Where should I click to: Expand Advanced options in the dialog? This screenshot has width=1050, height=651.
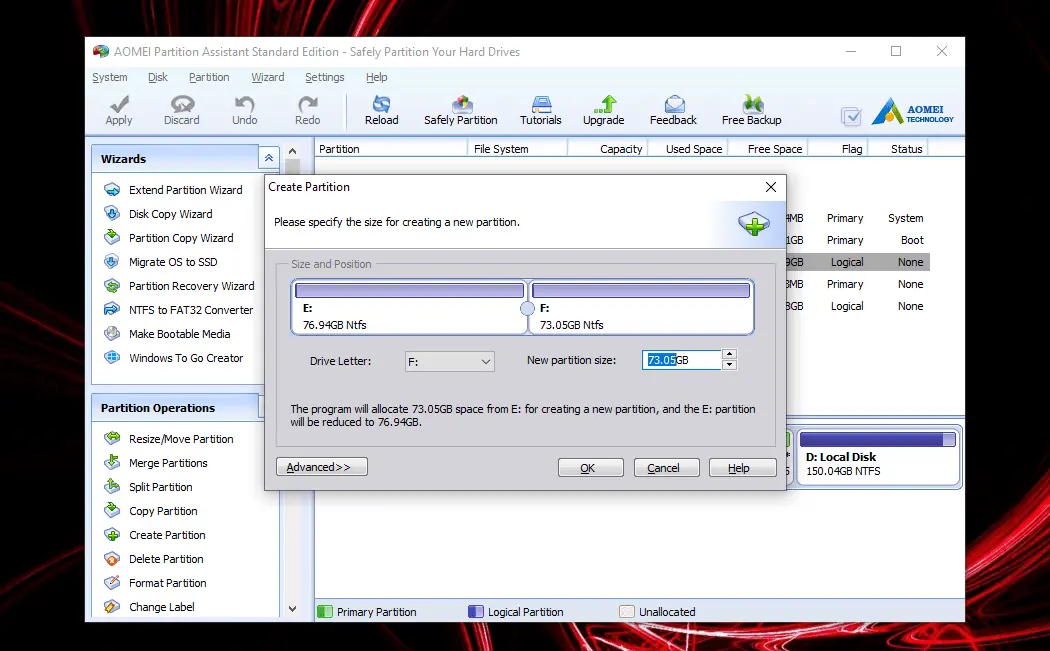[321, 467]
